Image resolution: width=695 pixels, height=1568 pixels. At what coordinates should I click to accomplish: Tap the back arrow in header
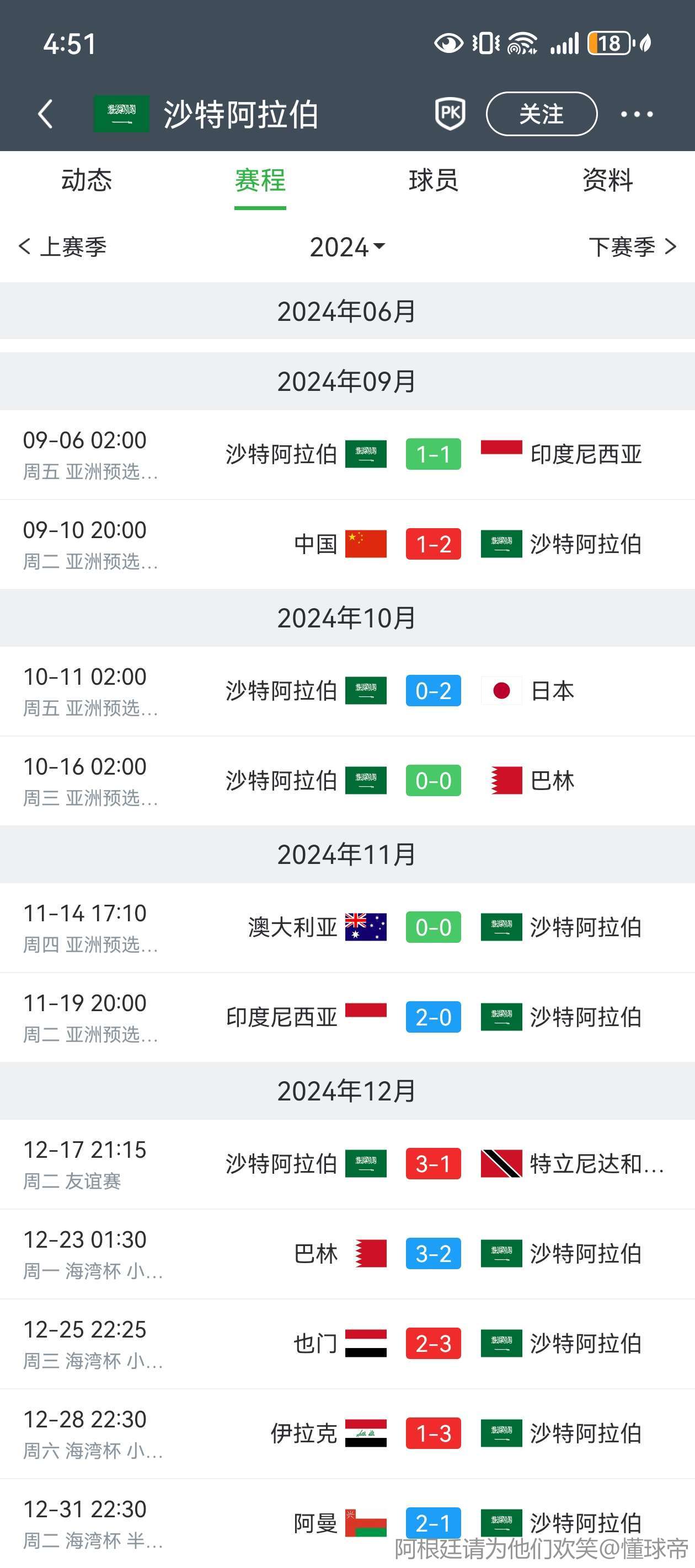pyautogui.click(x=45, y=114)
